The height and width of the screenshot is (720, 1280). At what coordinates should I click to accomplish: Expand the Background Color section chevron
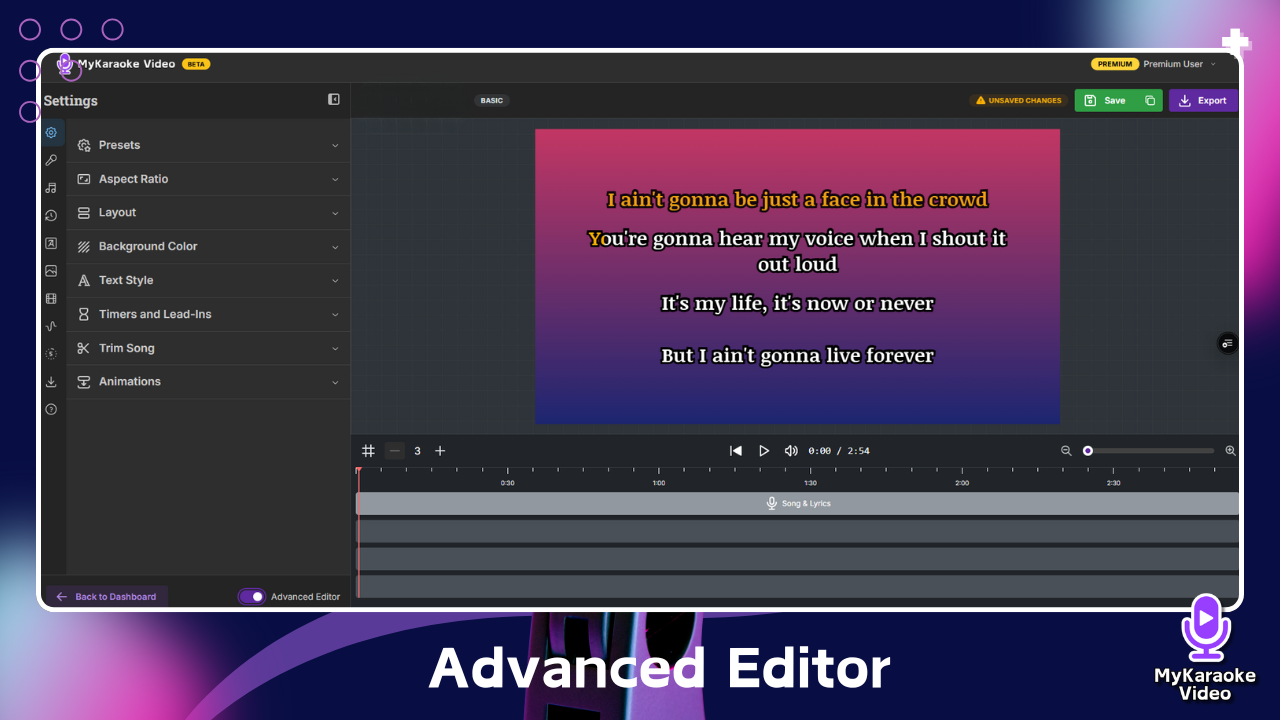pyautogui.click(x=335, y=246)
